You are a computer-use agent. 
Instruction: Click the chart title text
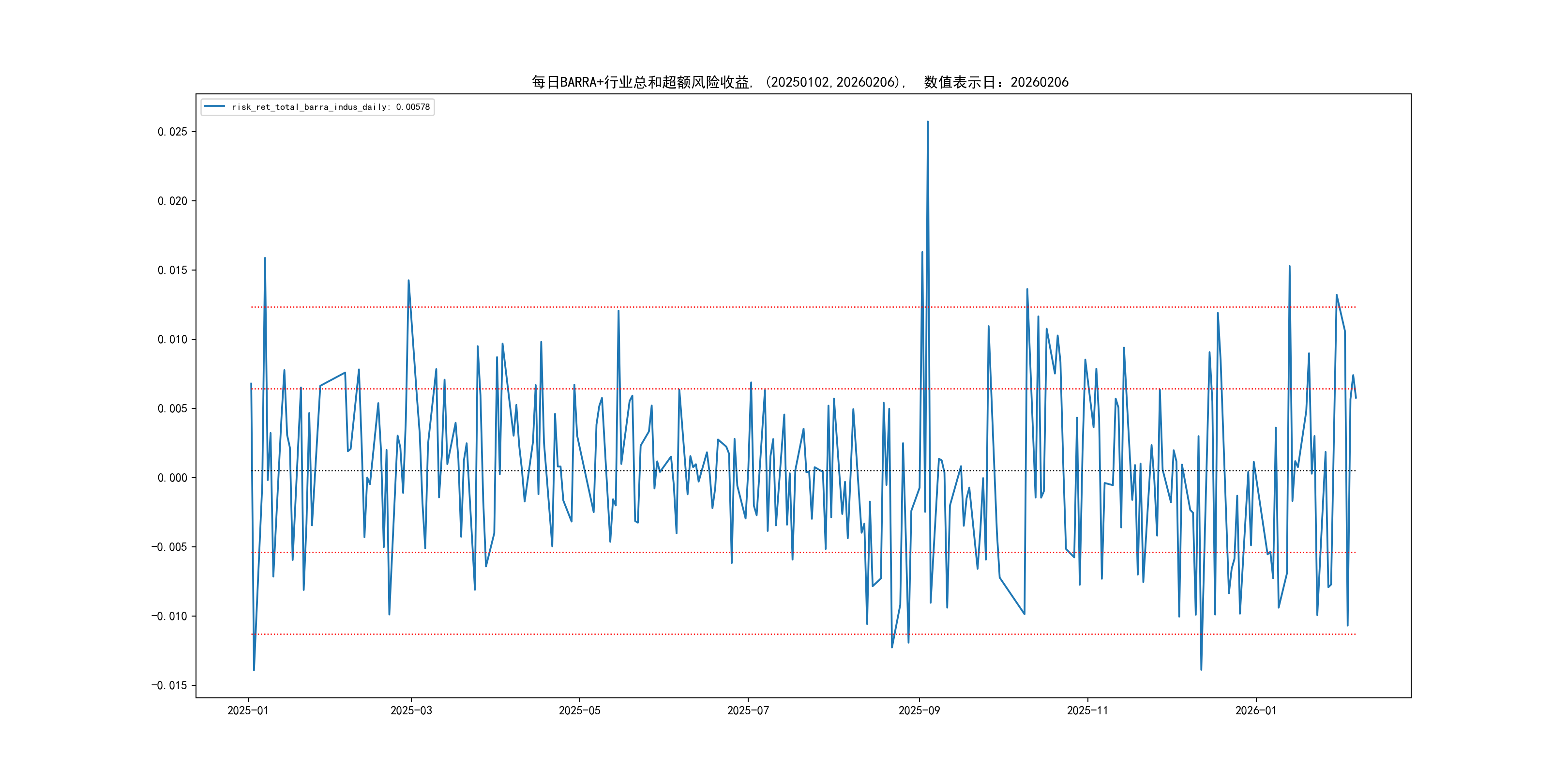[800, 82]
